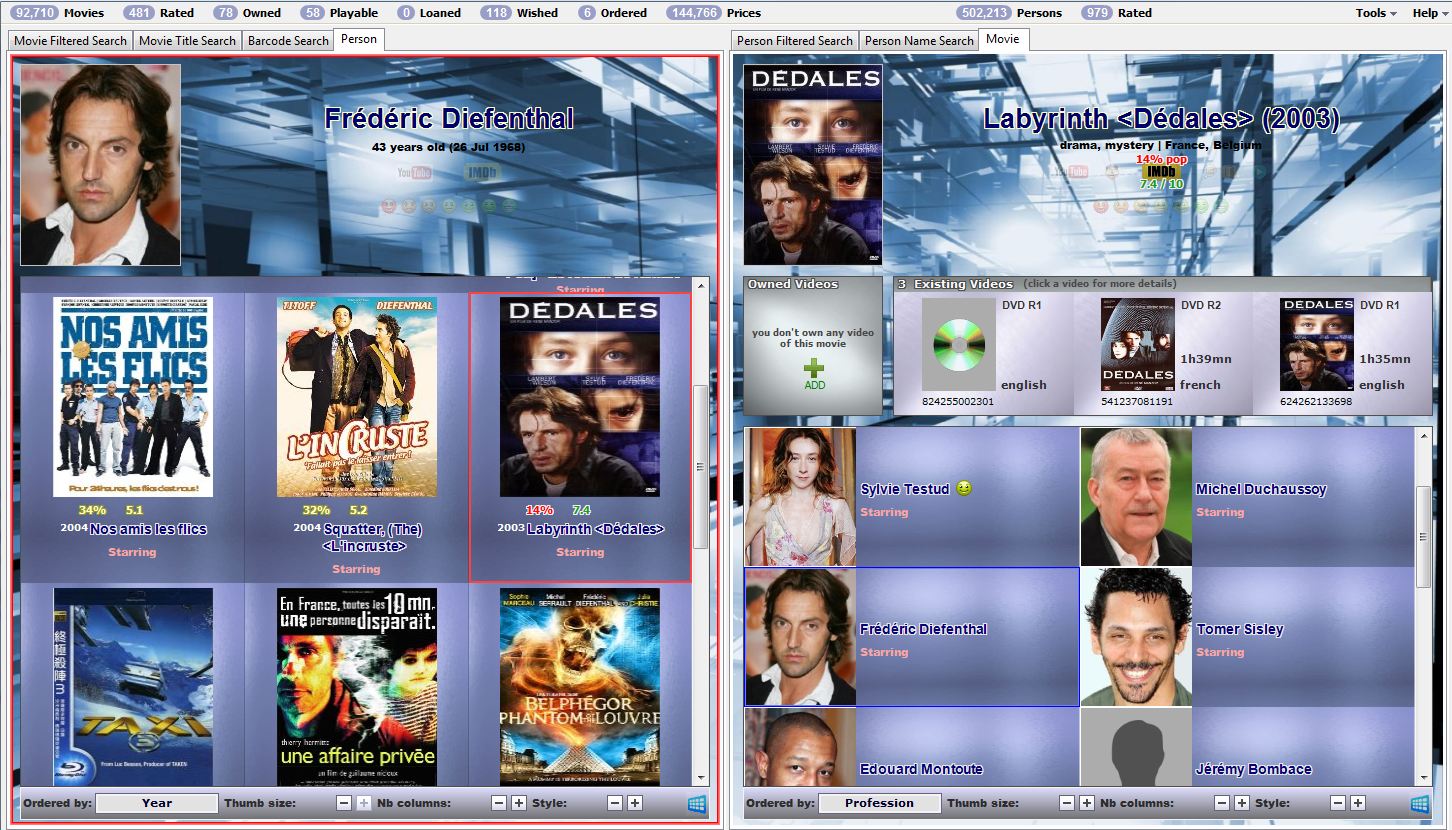Click the 144,766 Prices counter
The height and width of the screenshot is (830, 1452).
click(714, 13)
